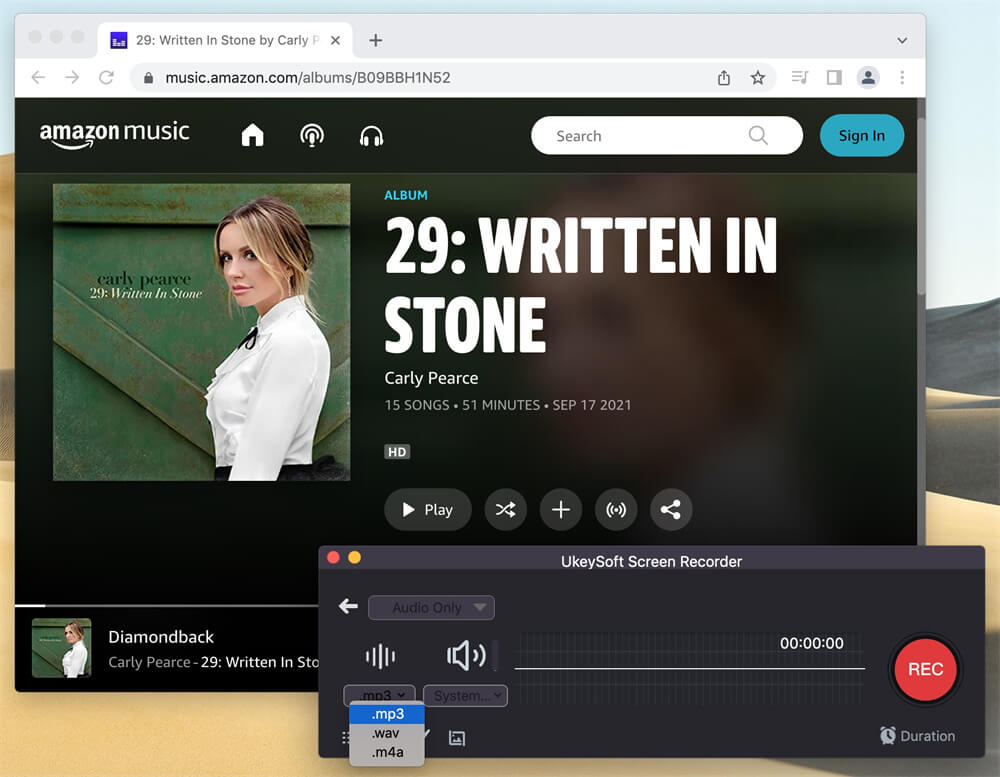
Task: Go forward in the browser
Action: pos(72,78)
